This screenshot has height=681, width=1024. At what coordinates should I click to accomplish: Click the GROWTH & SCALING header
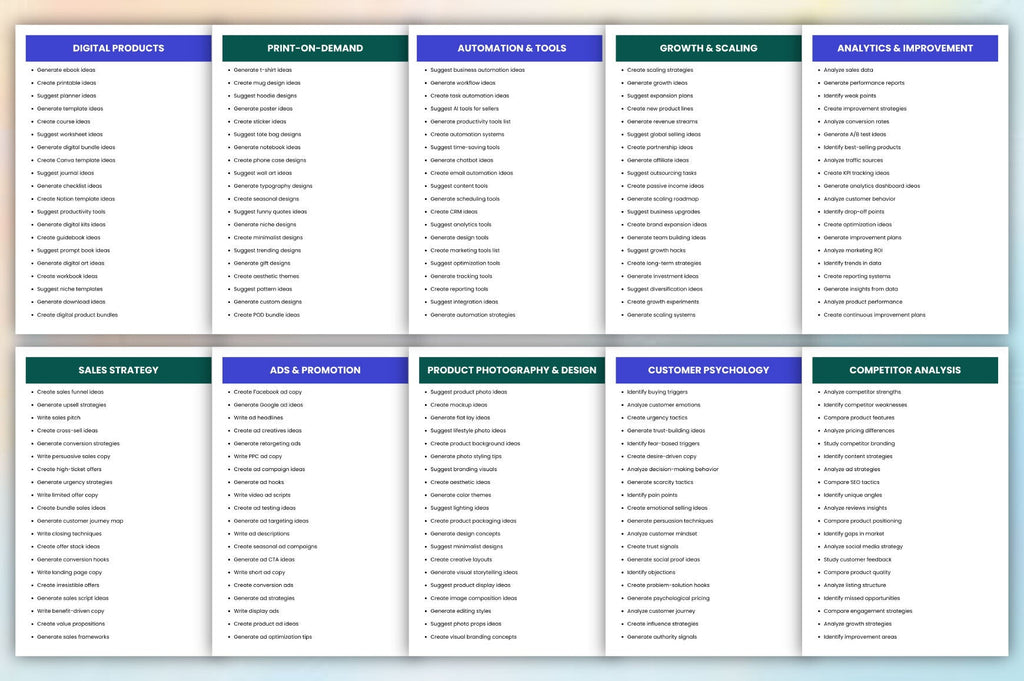click(x=709, y=48)
